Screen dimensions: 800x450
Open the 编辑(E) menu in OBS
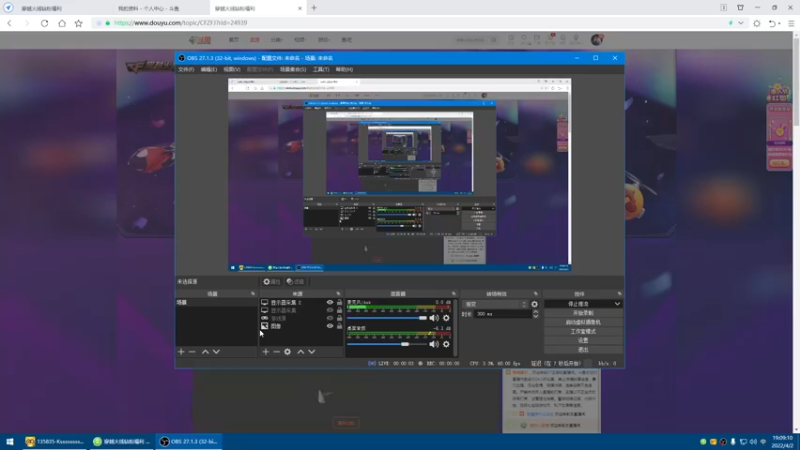[x=209, y=69]
